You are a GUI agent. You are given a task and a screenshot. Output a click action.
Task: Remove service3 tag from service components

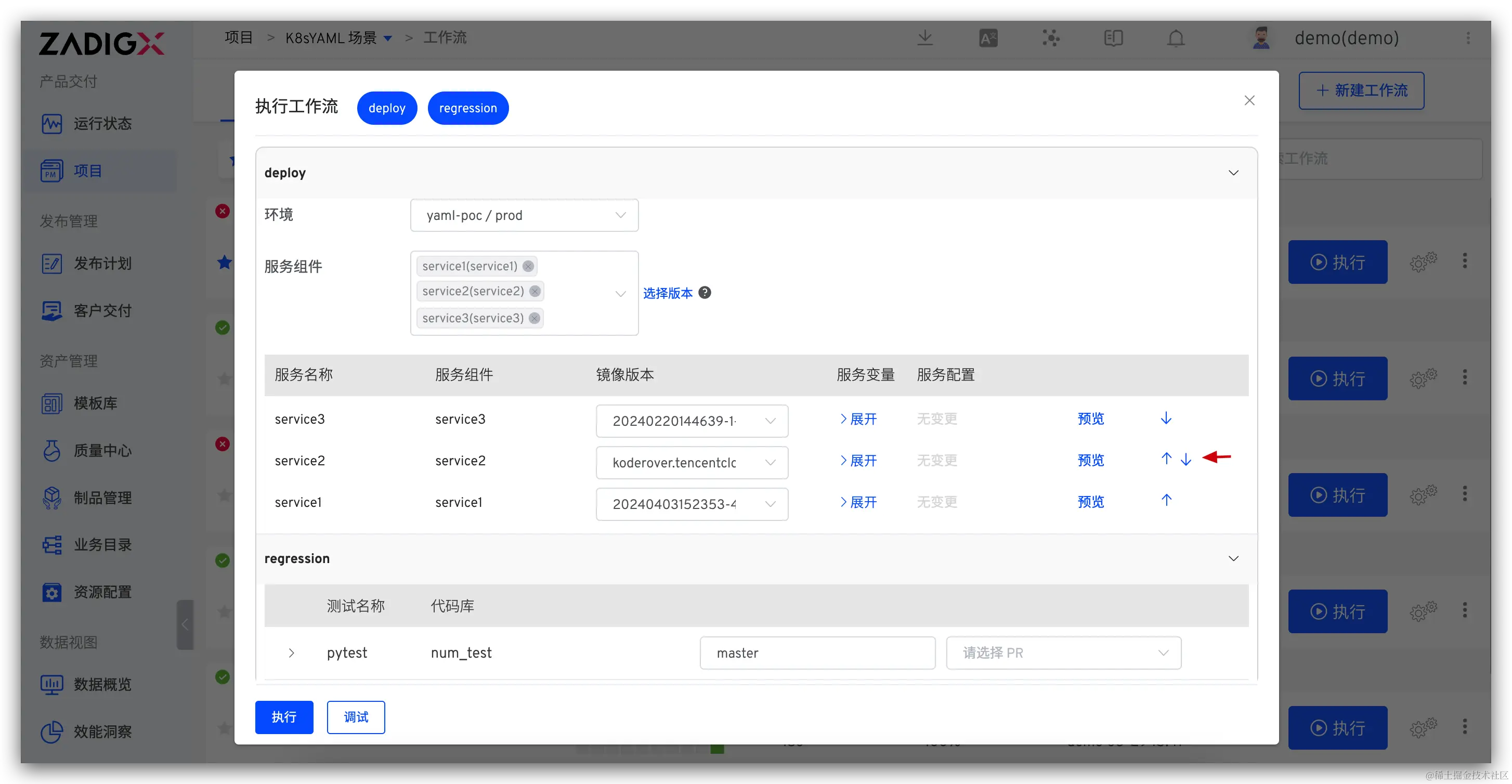(x=534, y=318)
